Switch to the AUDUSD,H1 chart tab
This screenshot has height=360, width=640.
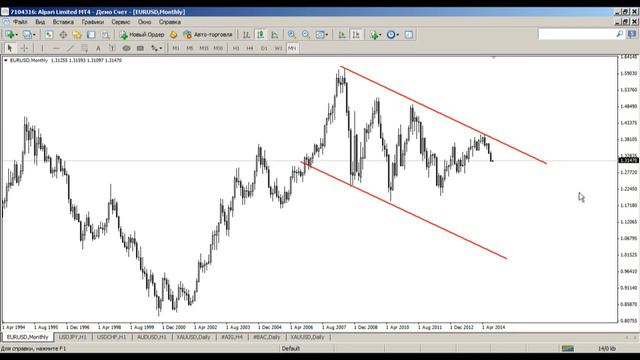[151, 337]
